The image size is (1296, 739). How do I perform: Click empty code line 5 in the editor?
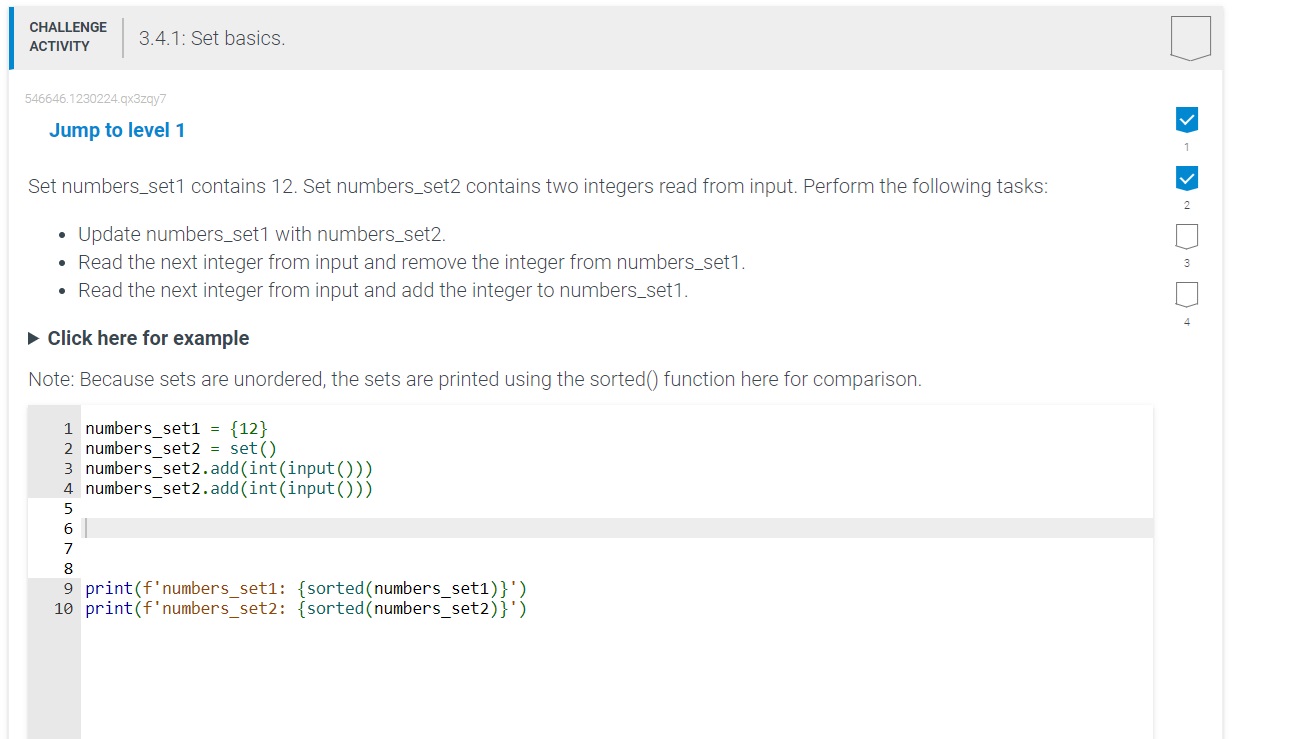[618, 508]
